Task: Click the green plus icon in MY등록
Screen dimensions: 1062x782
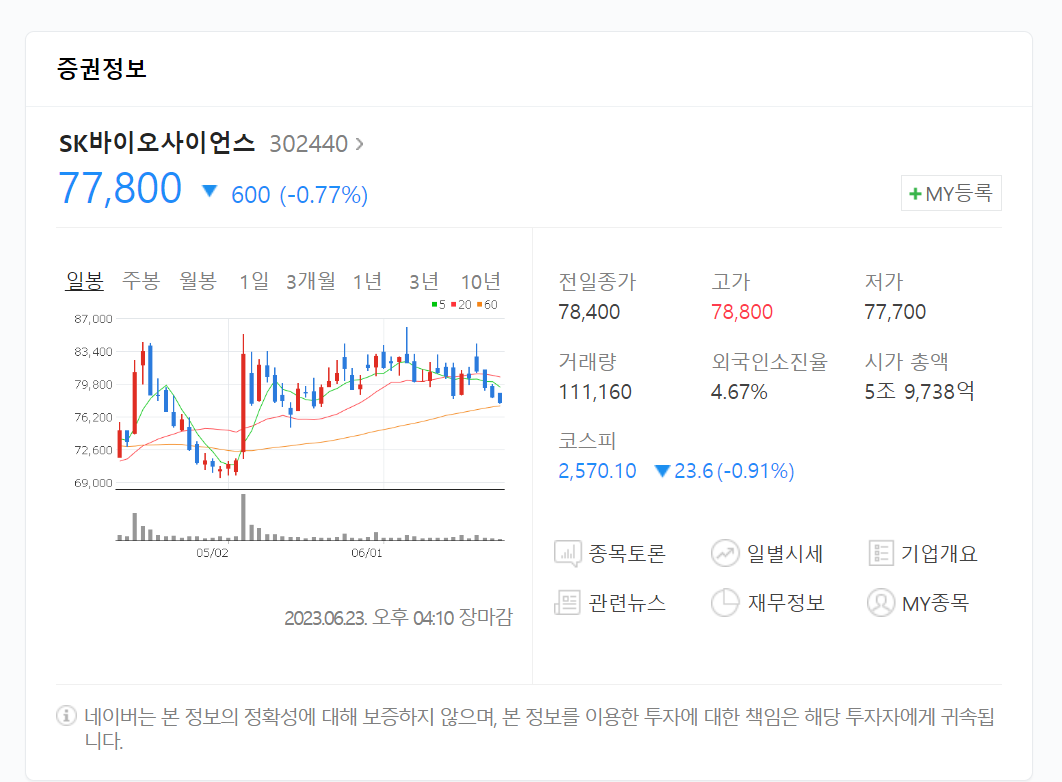Action: point(915,194)
